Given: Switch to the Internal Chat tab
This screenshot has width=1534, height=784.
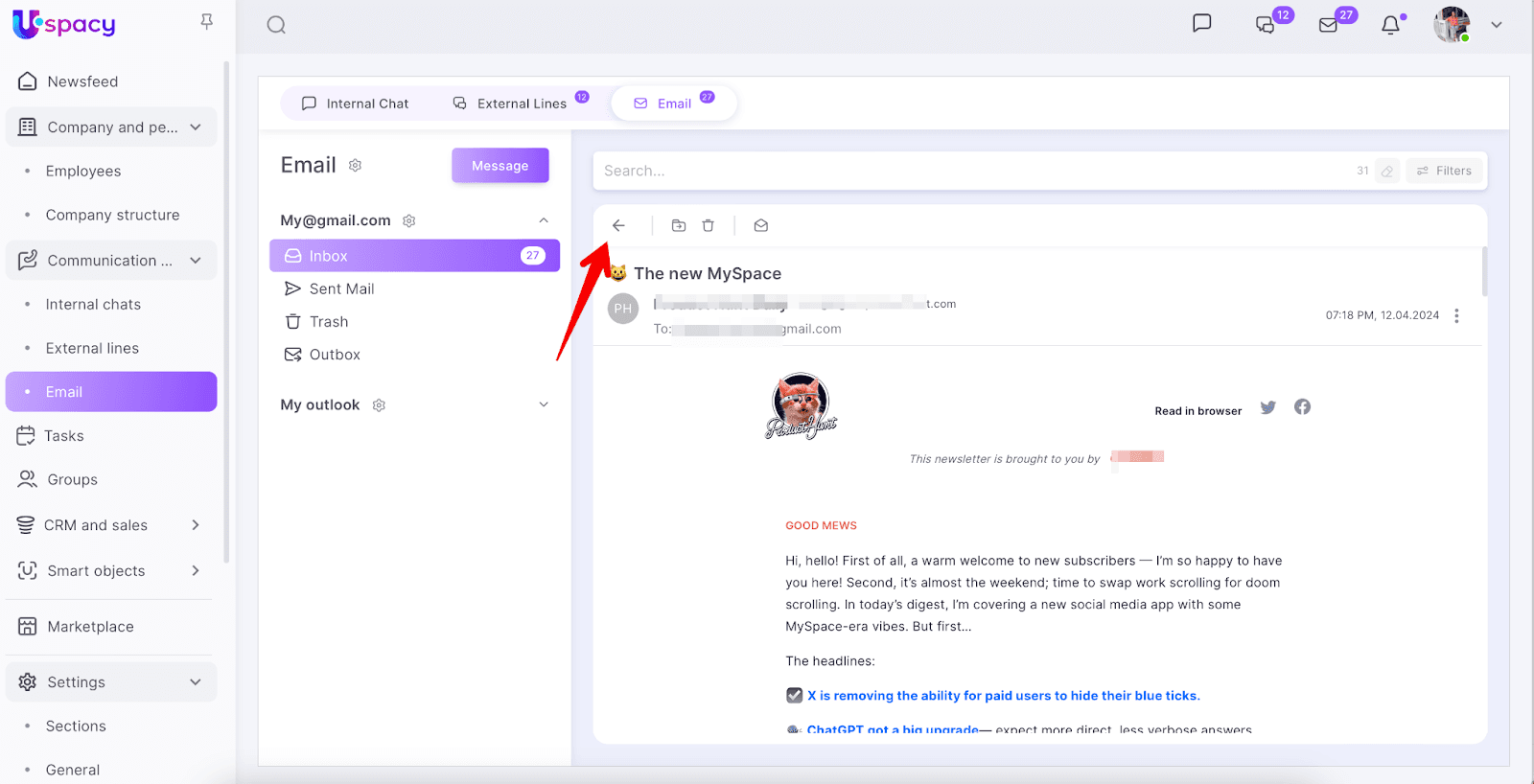Looking at the screenshot, I should (355, 104).
